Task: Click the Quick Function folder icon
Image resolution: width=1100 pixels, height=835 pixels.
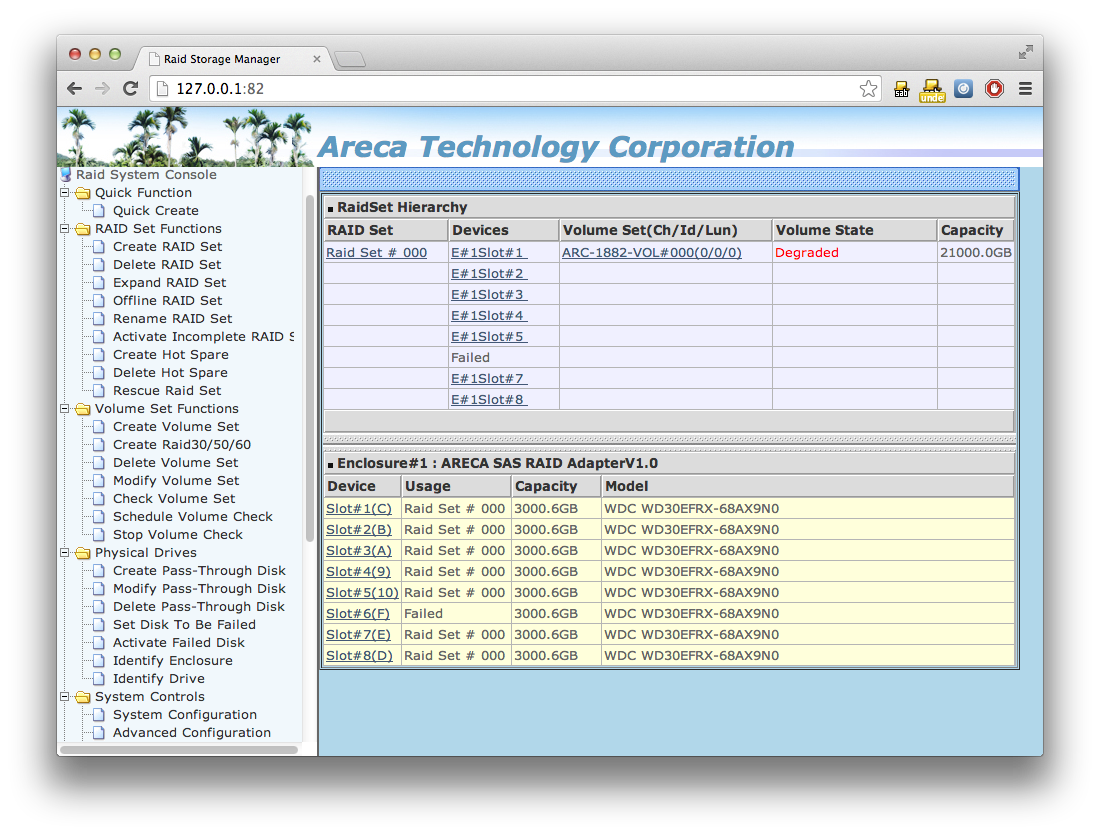Action: tap(83, 193)
